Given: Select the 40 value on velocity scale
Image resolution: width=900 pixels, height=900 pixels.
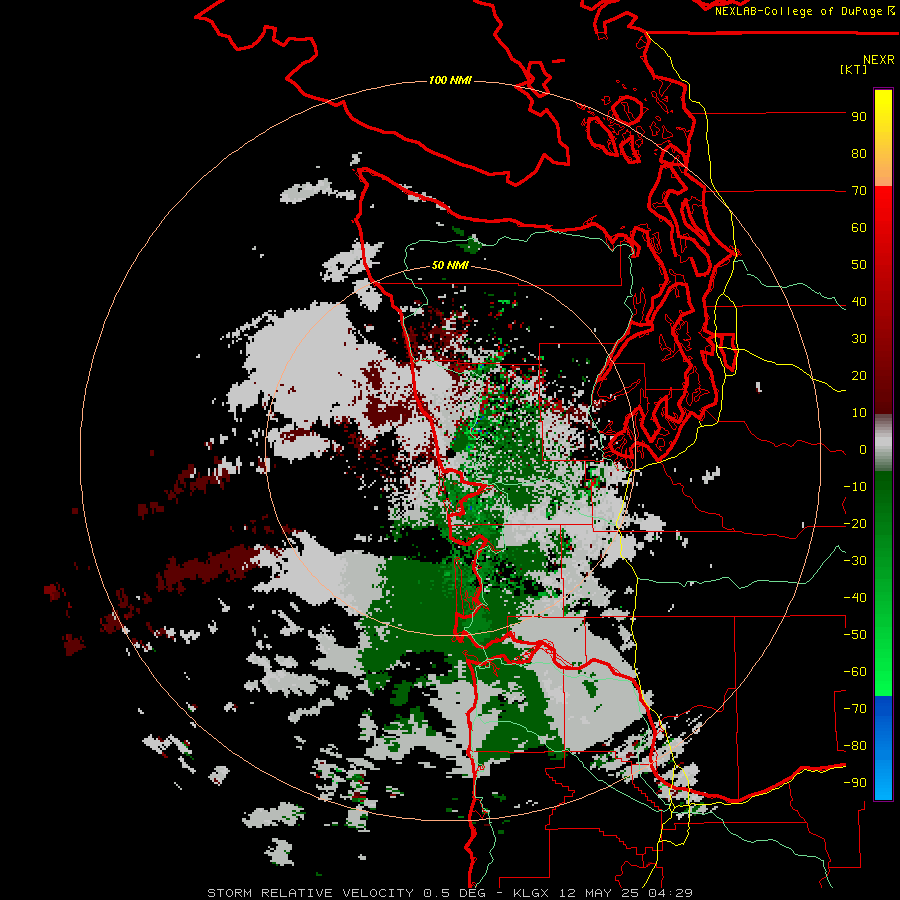Looking at the screenshot, I should (x=859, y=302).
